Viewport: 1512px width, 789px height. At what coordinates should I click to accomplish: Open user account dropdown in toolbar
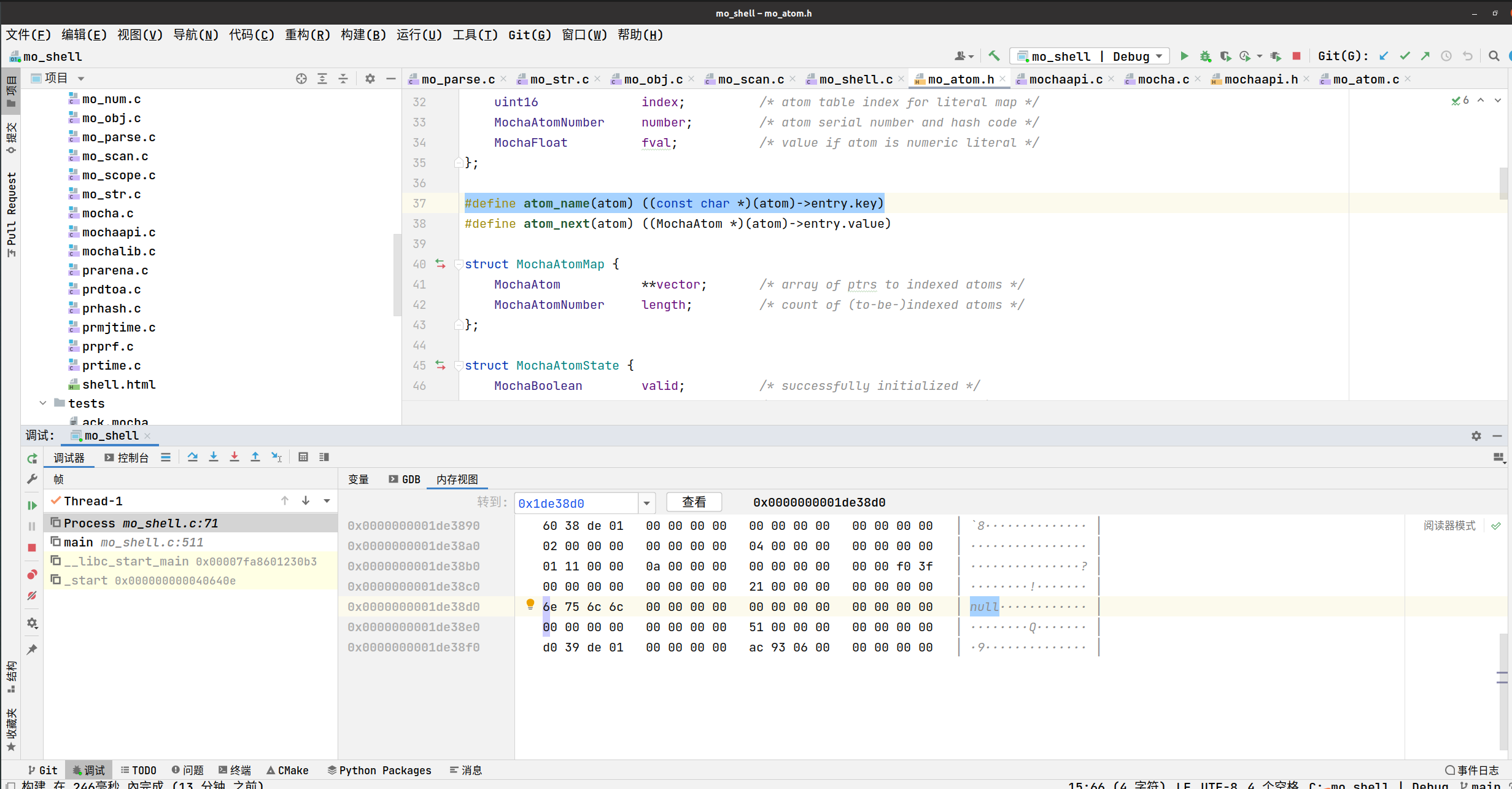(x=964, y=56)
